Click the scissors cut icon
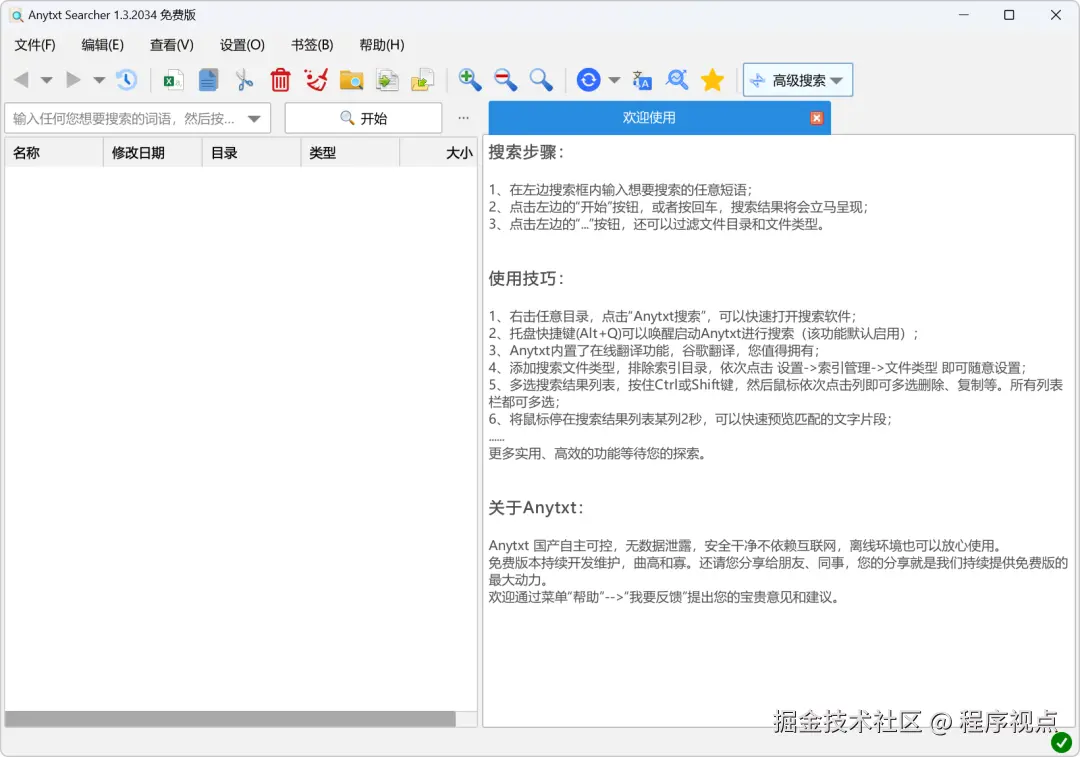This screenshot has width=1080, height=757. [x=244, y=80]
